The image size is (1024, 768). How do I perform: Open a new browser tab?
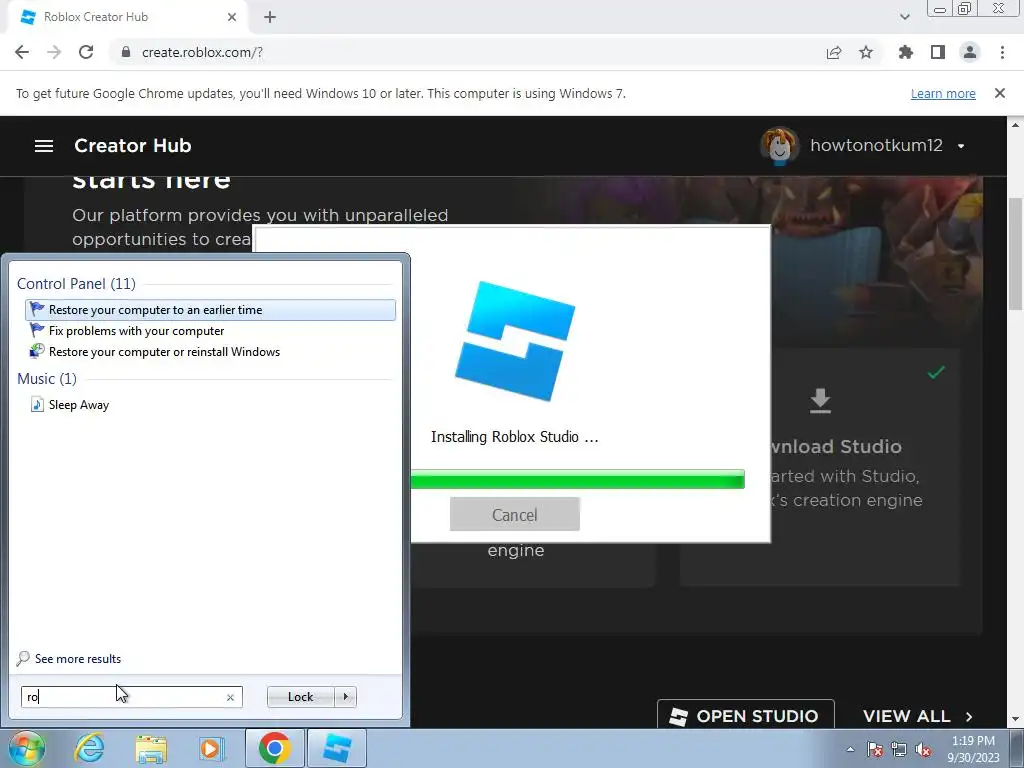pyautogui.click(x=270, y=17)
